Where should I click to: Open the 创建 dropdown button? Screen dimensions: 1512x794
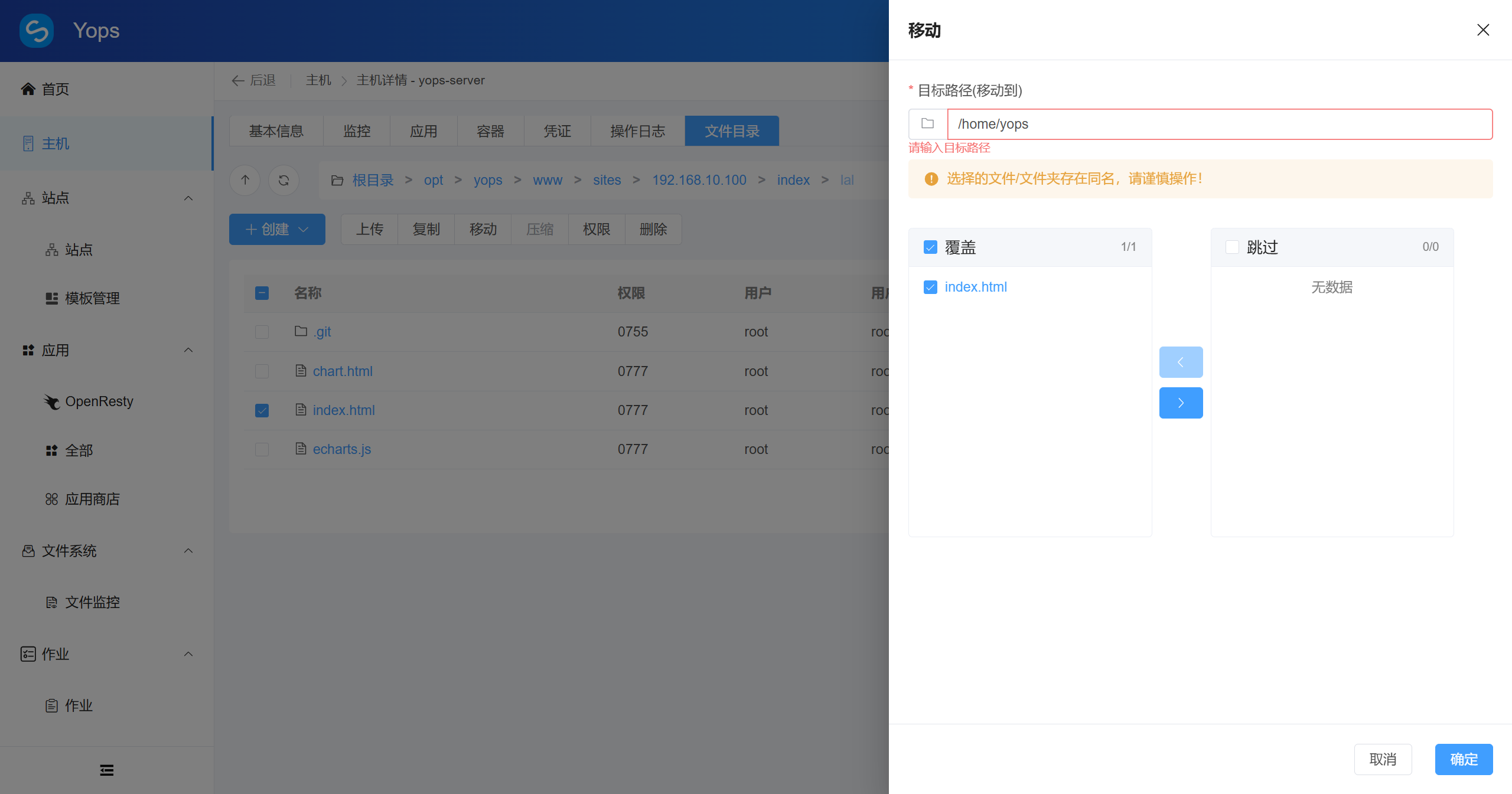(x=277, y=229)
